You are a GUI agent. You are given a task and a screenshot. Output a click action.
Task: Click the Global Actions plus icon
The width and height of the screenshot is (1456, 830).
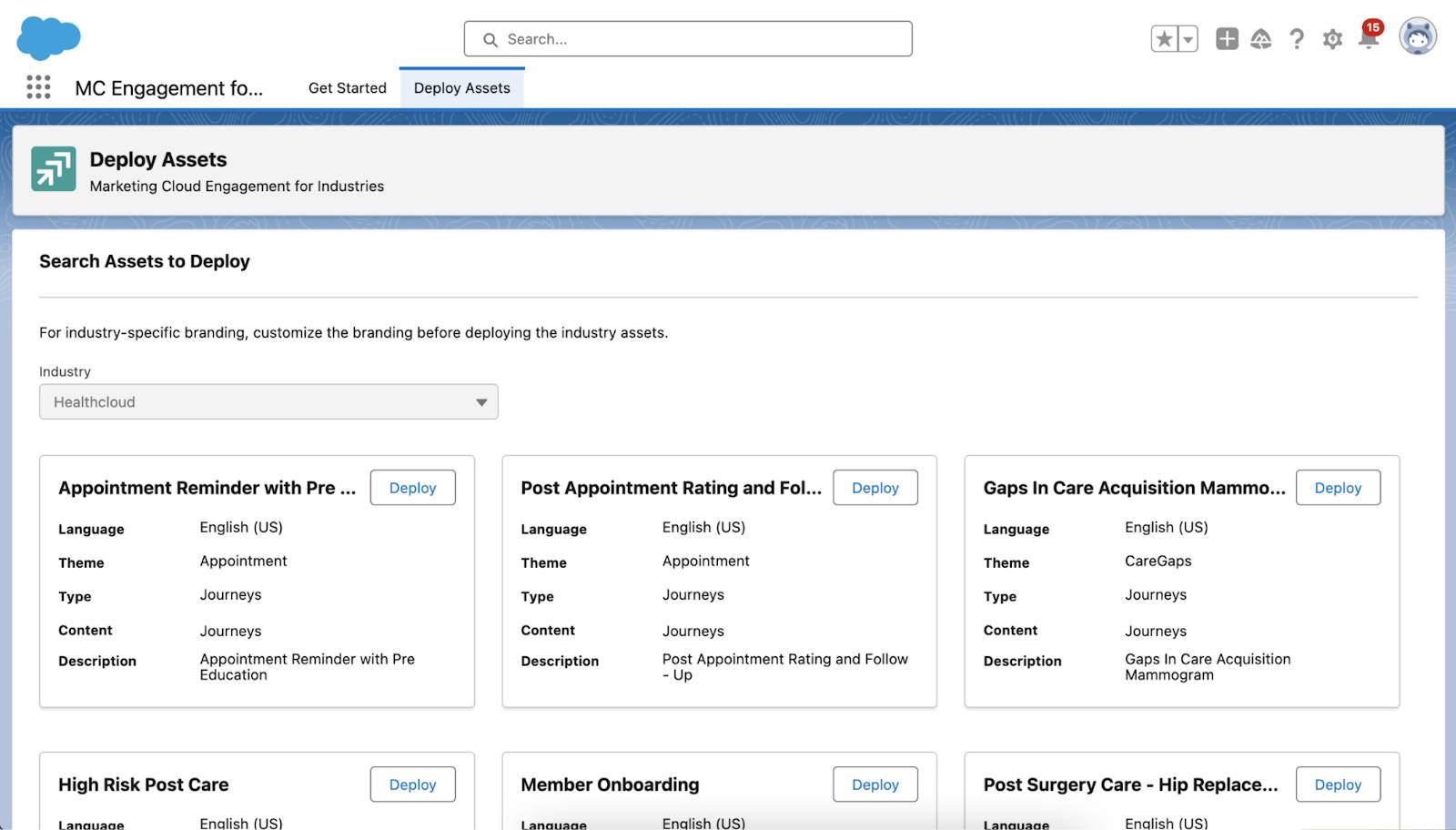pyautogui.click(x=1227, y=38)
